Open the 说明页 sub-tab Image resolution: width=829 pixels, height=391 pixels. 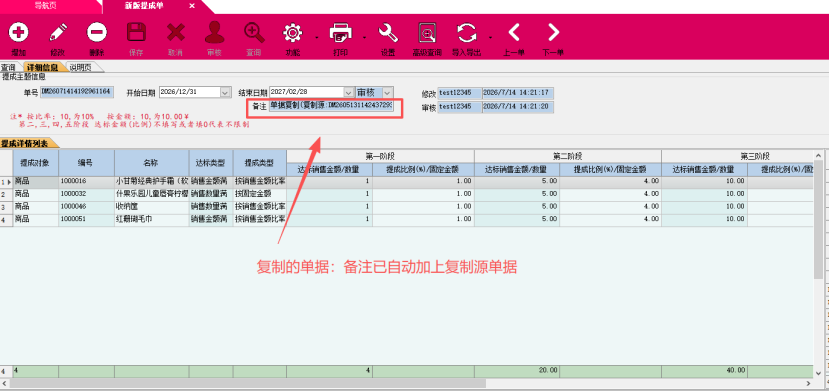(81, 68)
